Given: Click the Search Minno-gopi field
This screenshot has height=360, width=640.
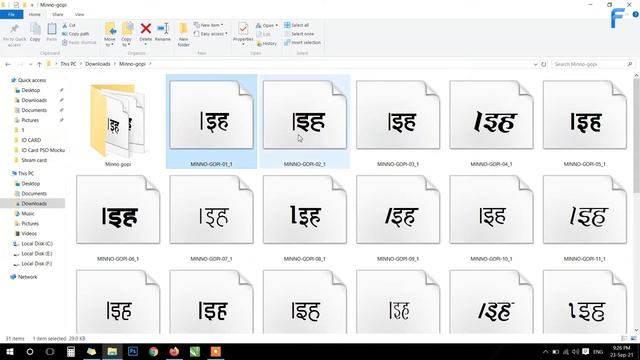Looking at the screenshot, I should coord(593,64).
